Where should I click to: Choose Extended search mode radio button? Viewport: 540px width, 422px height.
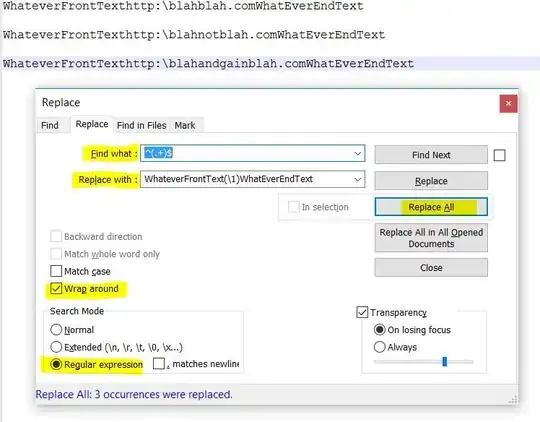click(56, 347)
